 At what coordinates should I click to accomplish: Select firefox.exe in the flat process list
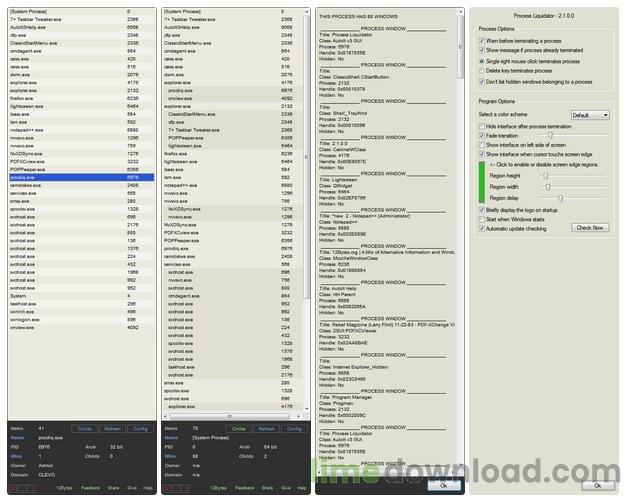coord(81,99)
